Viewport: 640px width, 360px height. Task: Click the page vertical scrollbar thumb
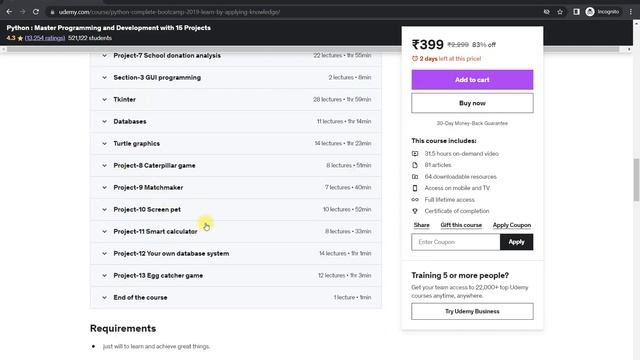click(x=636, y=180)
